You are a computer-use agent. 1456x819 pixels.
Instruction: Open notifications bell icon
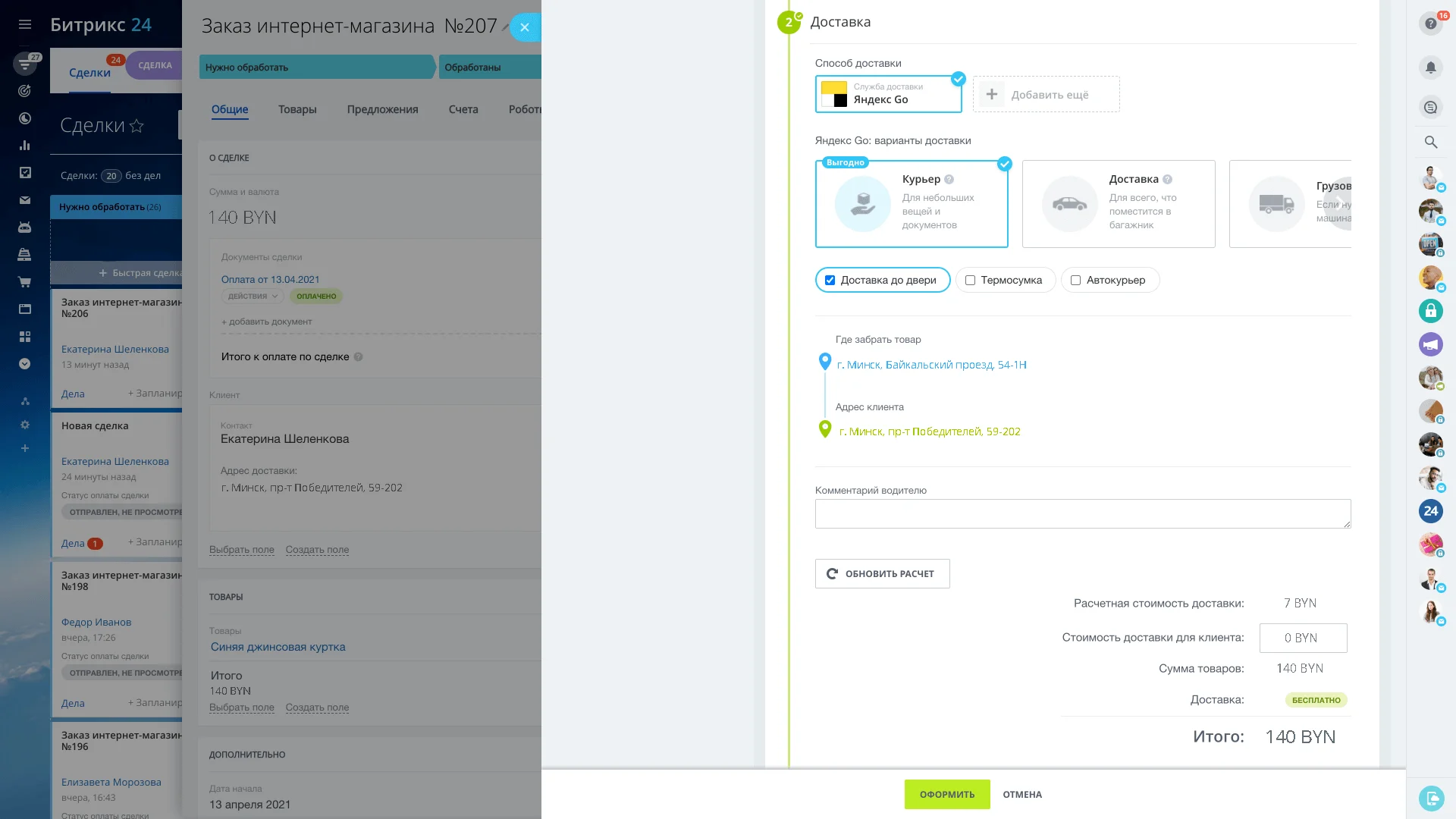pyautogui.click(x=1430, y=67)
